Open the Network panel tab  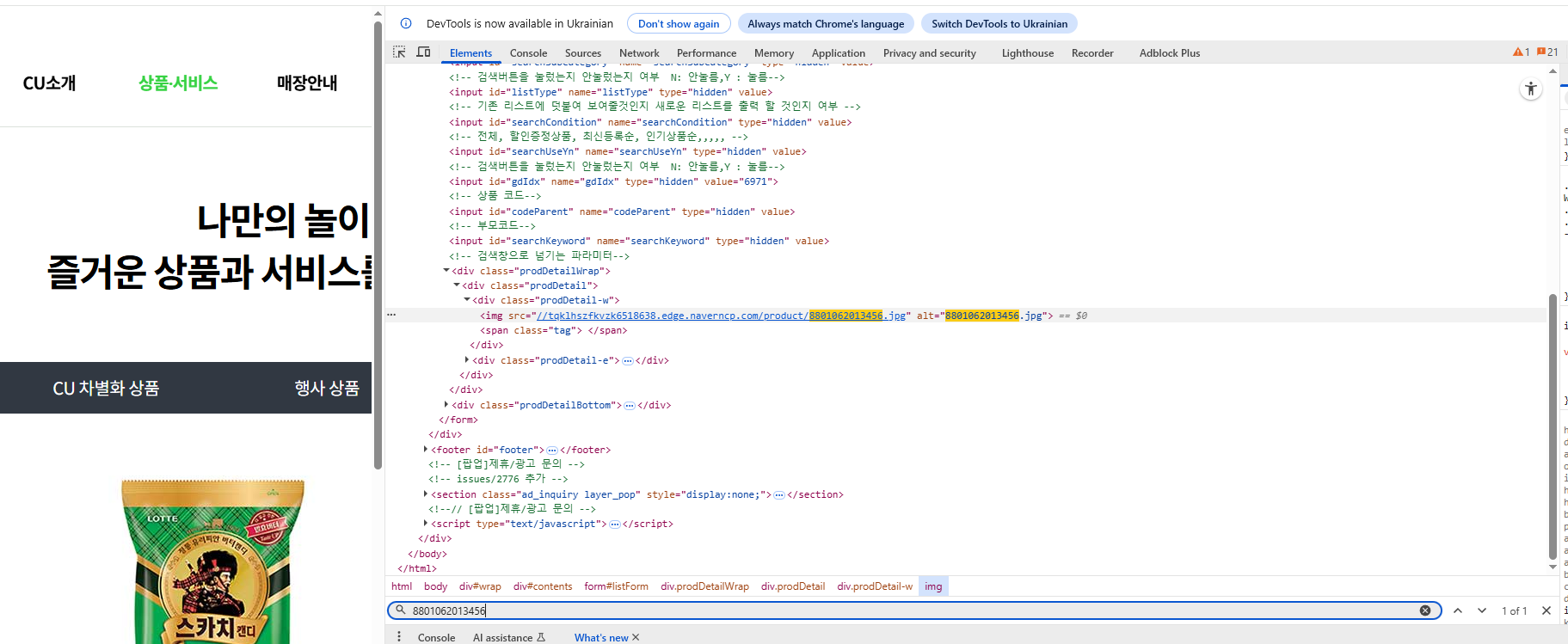(x=639, y=53)
